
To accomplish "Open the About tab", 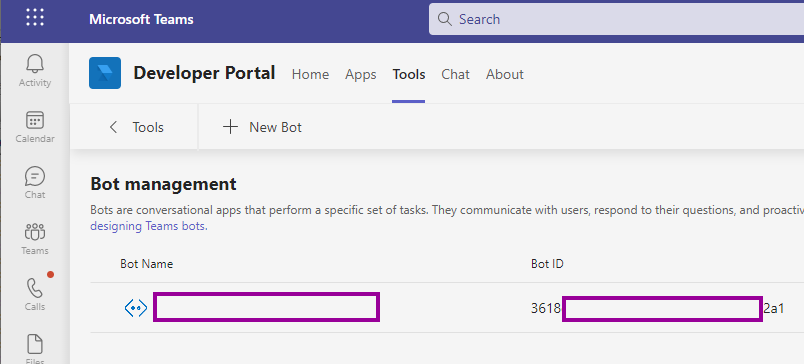I will [505, 74].
